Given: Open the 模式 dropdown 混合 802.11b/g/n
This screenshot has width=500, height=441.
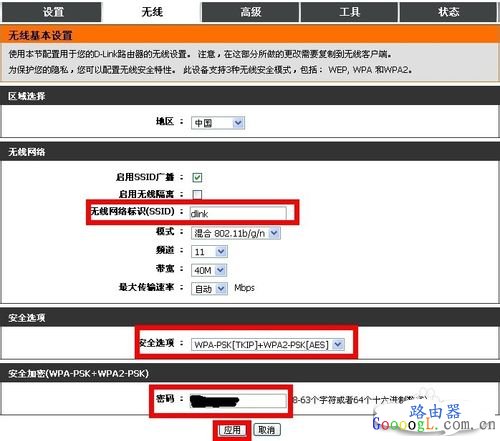Looking at the screenshot, I should (236, 233).
